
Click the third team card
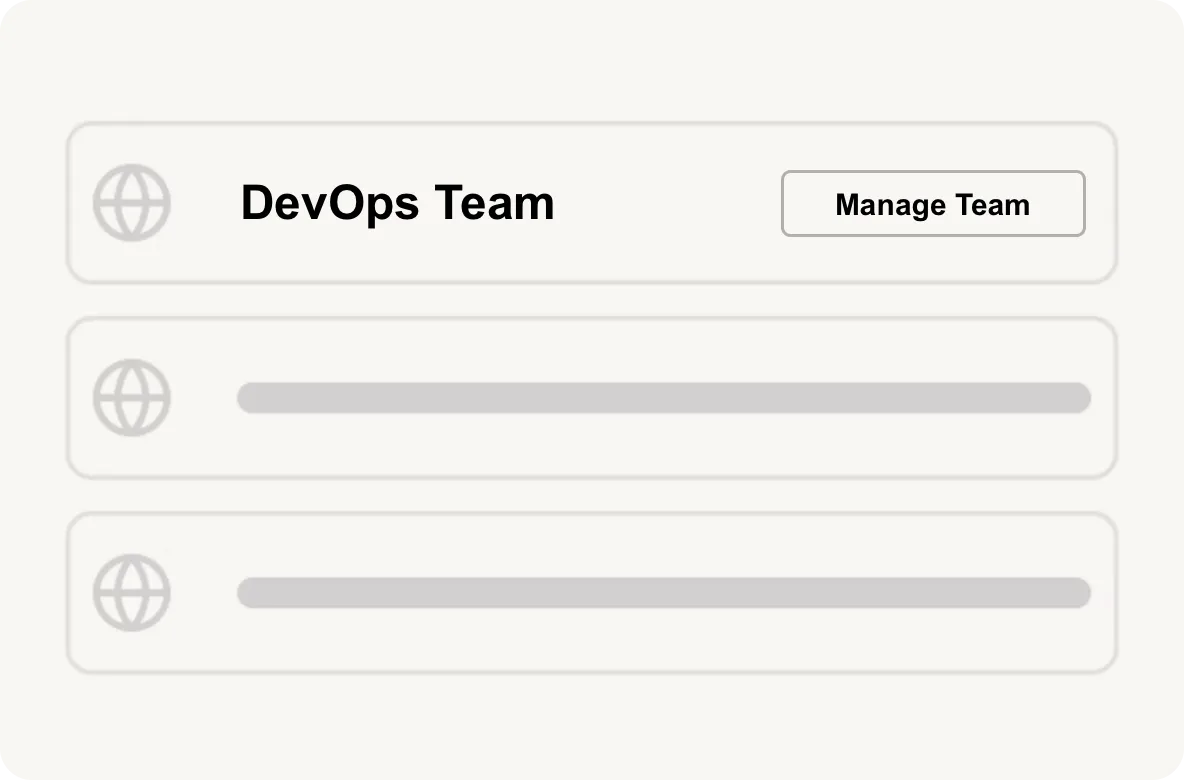coord(591,592)
